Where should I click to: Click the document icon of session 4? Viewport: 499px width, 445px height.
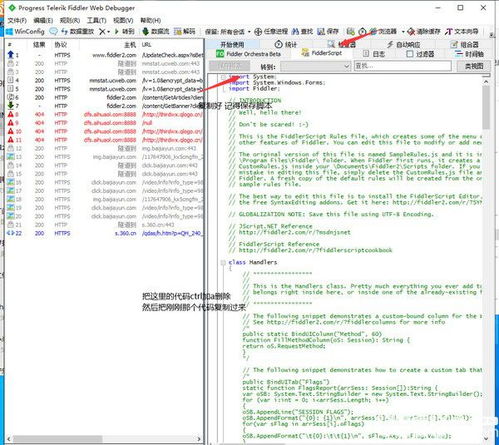(10, 80)
